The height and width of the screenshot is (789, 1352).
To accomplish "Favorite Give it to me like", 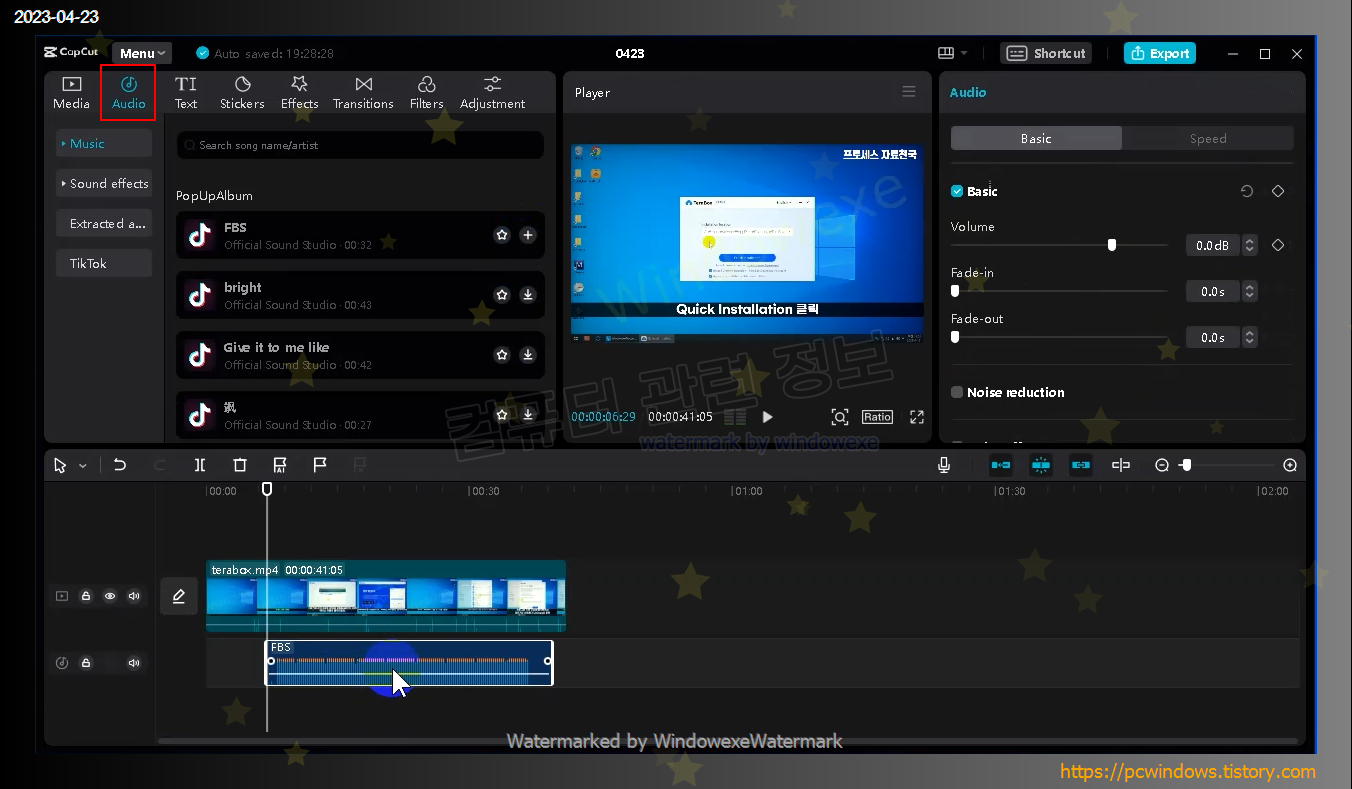I will [x=502, y=355].
